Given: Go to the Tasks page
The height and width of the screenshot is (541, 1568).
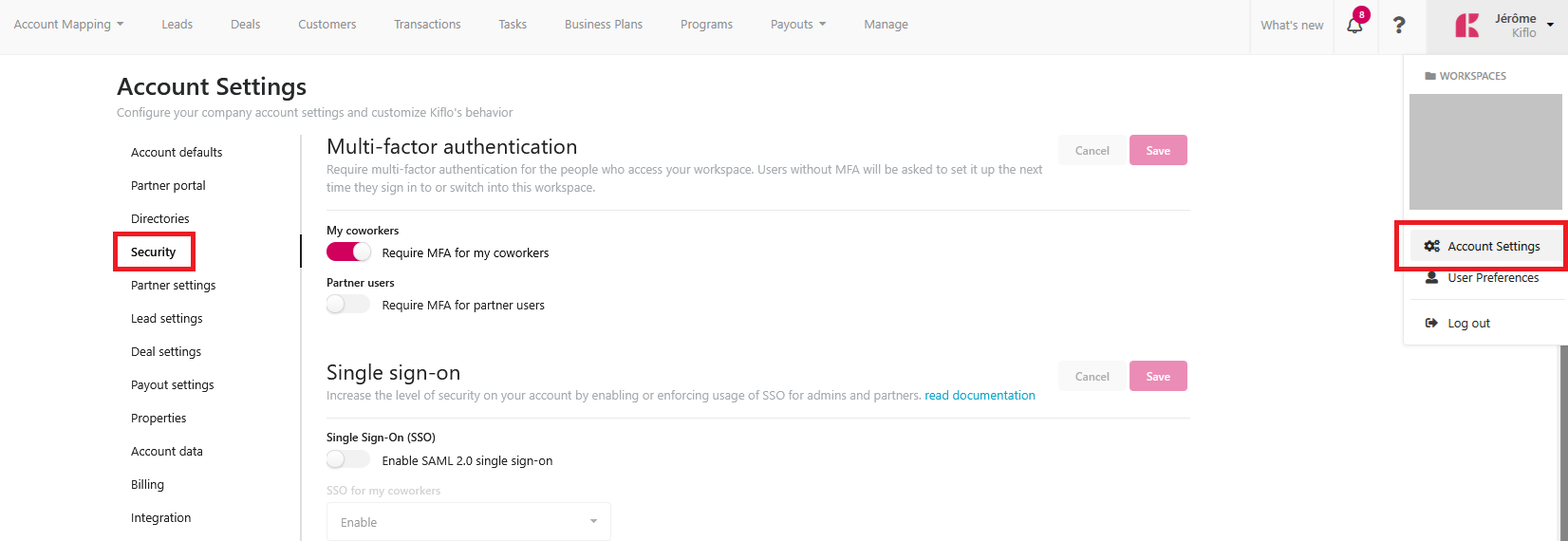Looking at the screenshot, I should click(513, 24).
